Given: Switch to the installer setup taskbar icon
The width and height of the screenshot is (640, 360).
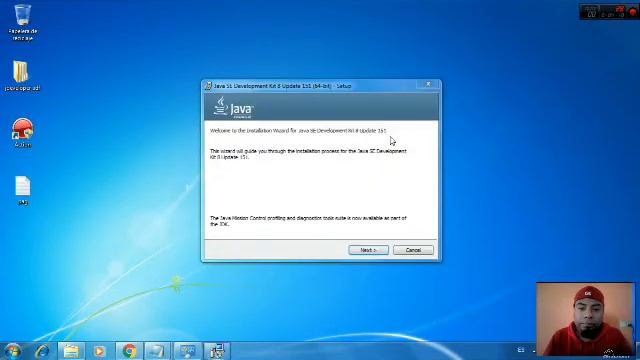Looking at the screenshot, I should pos(217,351).
